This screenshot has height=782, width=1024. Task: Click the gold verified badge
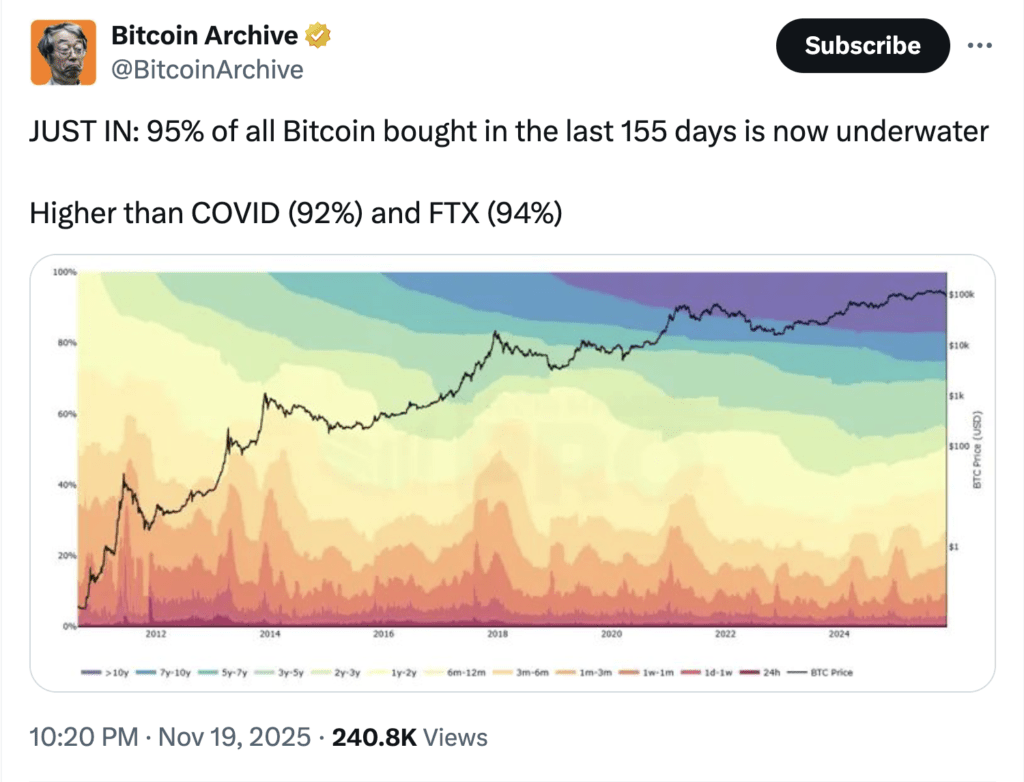pyautogui.click(x=318, y=37)
